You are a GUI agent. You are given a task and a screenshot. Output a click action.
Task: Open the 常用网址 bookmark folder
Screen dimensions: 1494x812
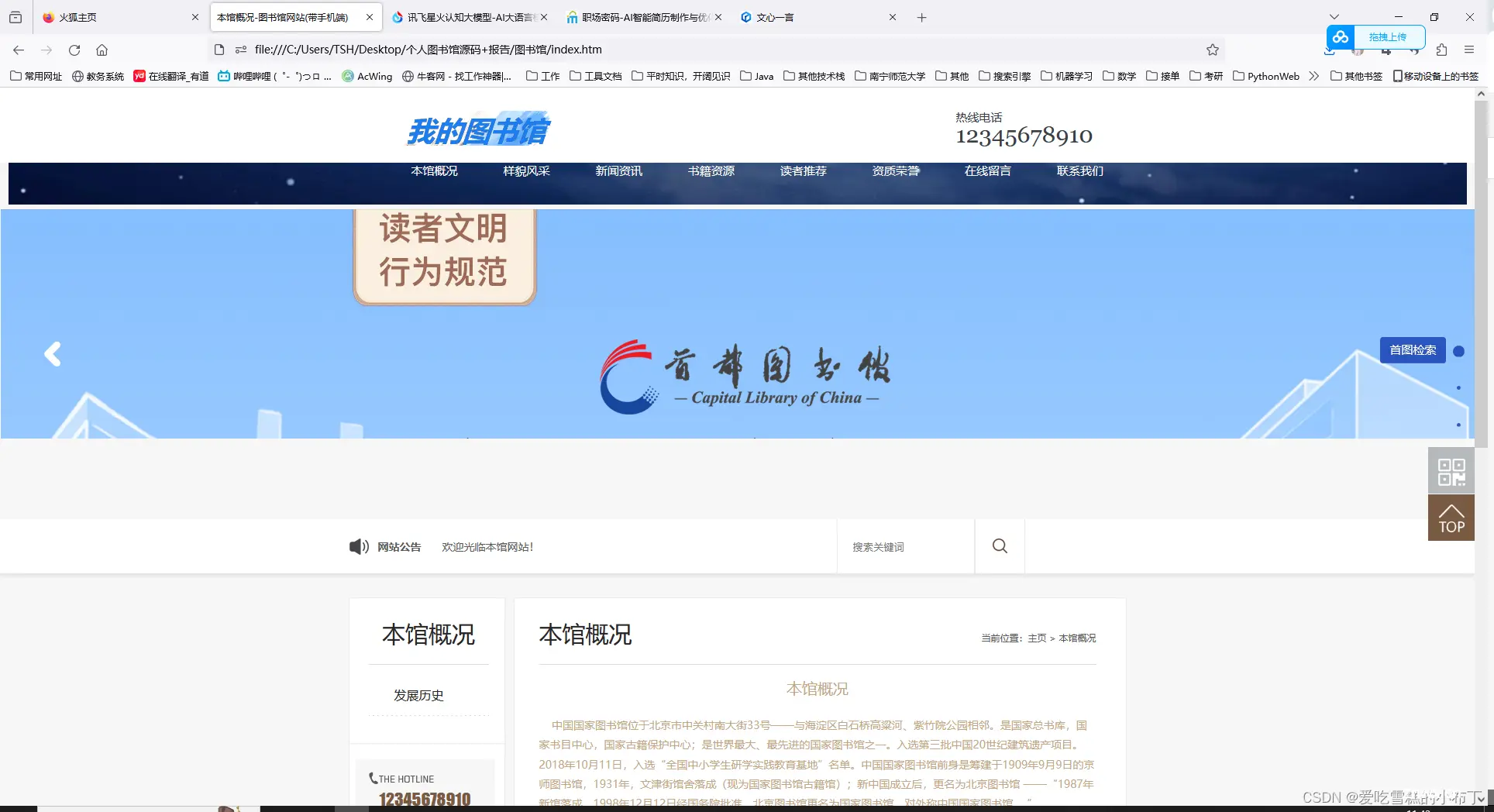coord(36,76)
